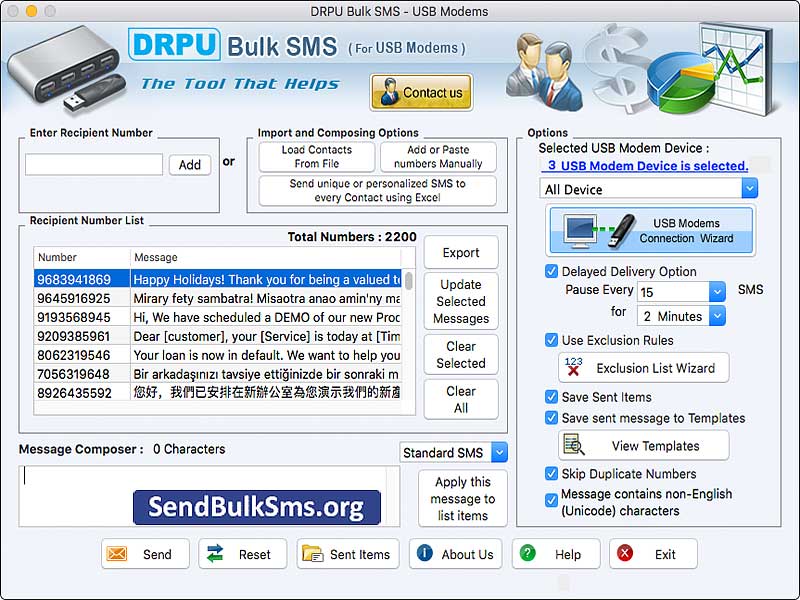The width and height of the screenshot is (800, 600).
Task: Click the Contact us button
Action: (421, 92)
